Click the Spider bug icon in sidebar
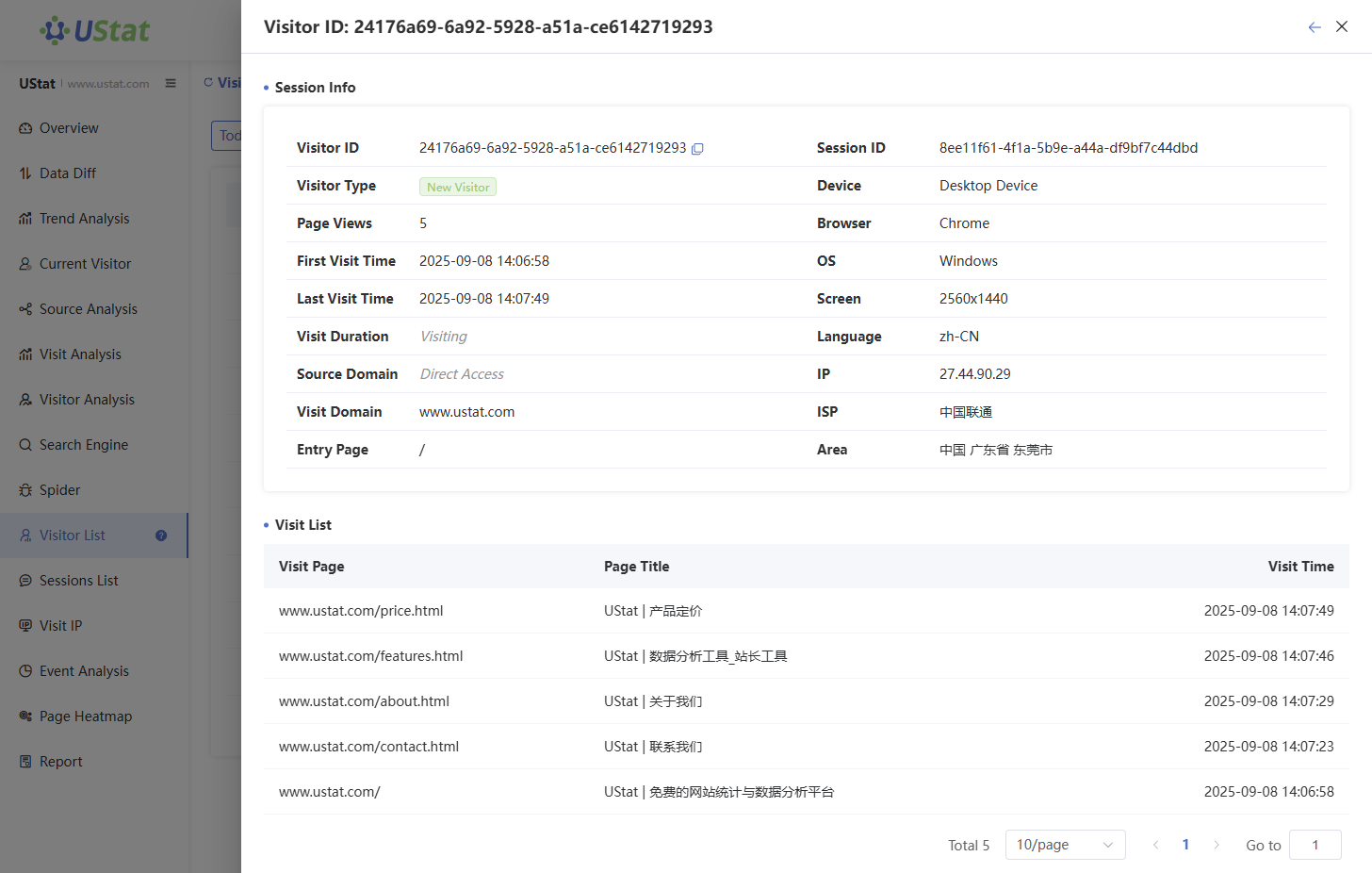 [25, 490]
